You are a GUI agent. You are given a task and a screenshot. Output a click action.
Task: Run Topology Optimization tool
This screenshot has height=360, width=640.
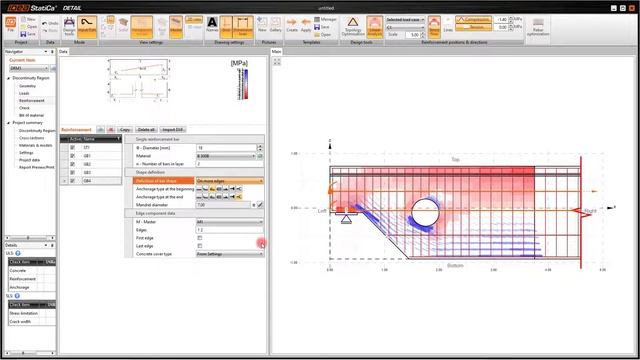point(353,27)
